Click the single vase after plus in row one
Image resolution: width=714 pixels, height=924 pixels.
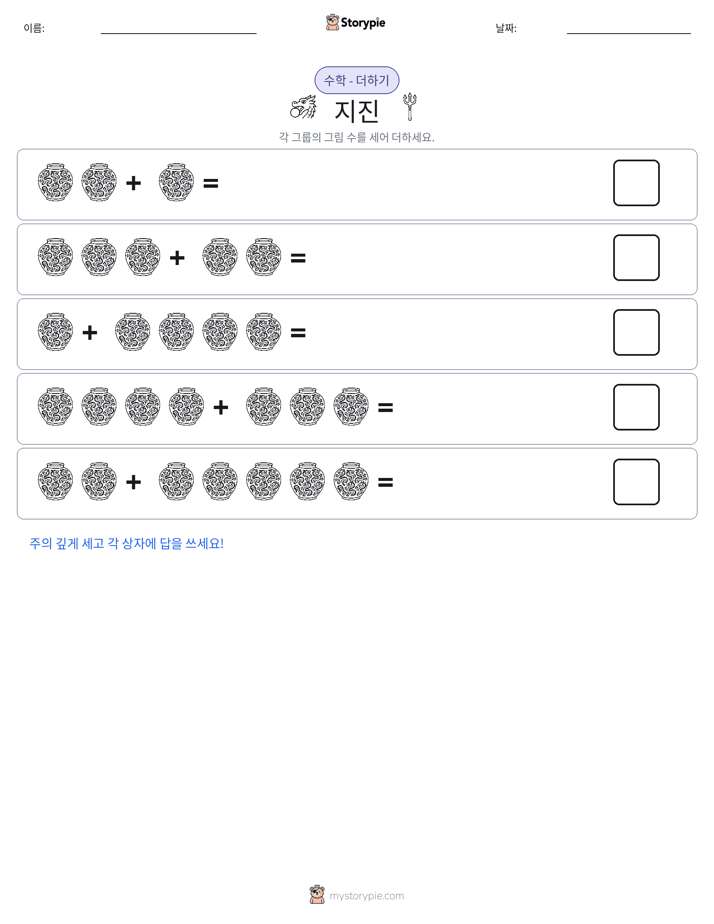click(x=176, y=183)
